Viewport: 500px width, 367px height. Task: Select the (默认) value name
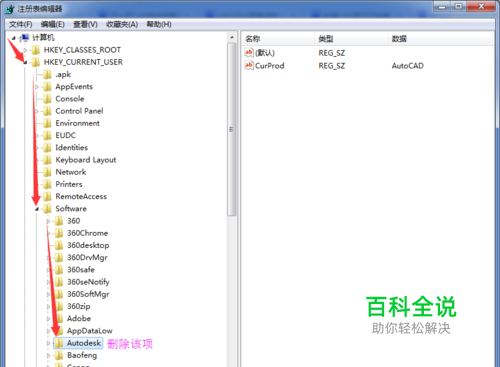[265, 53]
